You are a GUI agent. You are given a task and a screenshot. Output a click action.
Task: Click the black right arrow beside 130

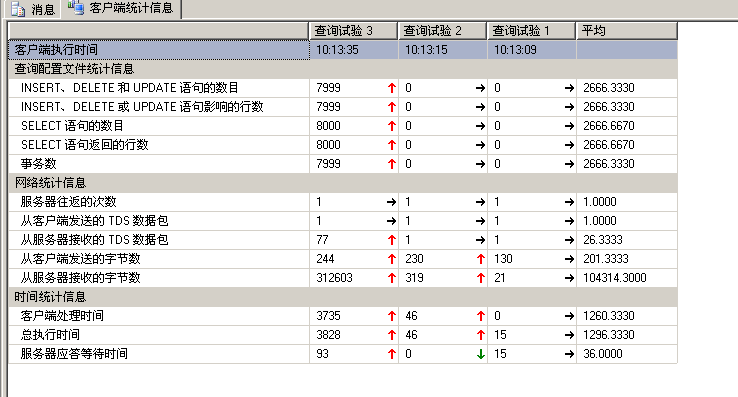[x=570, y=259]
